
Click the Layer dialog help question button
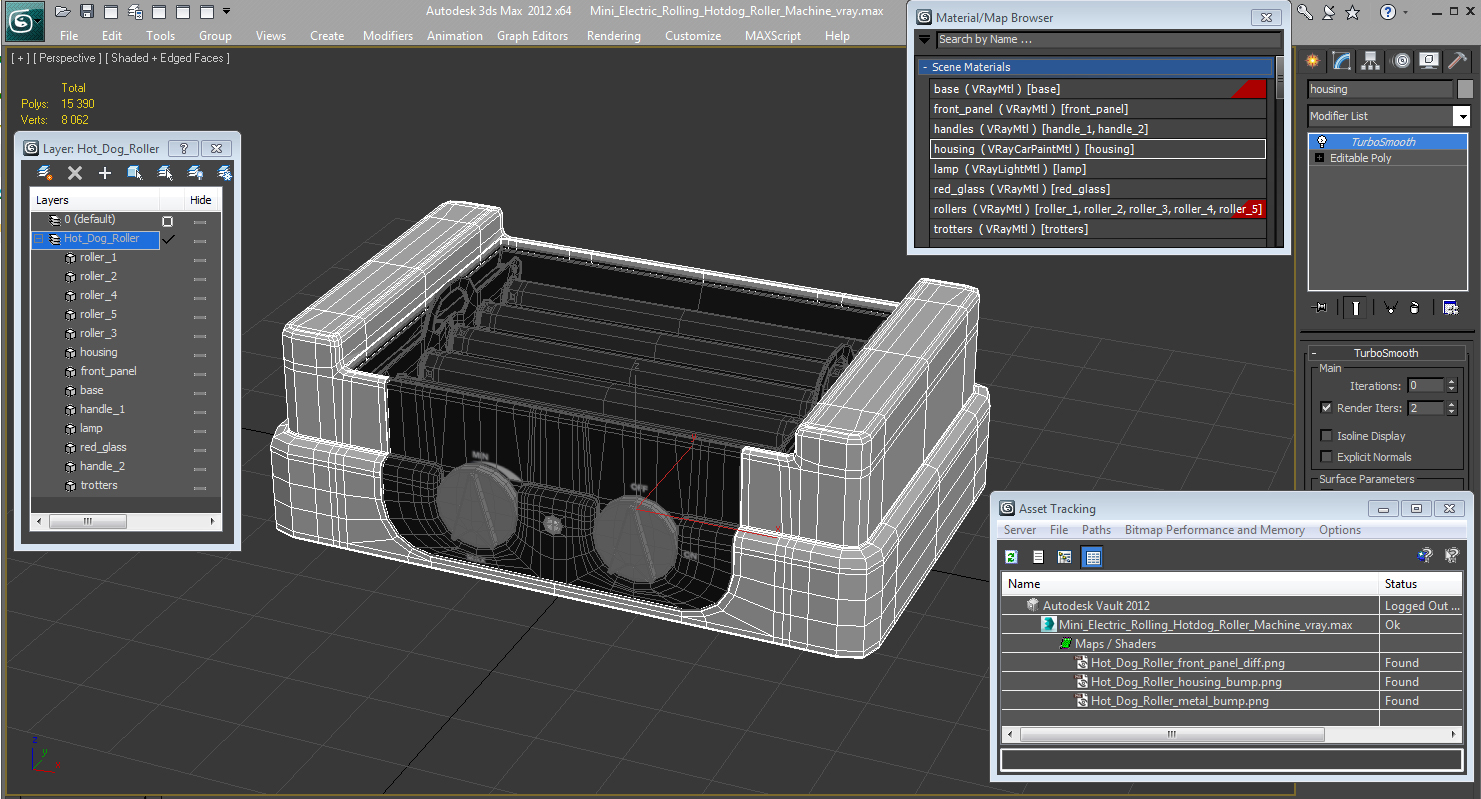(183, 148)
